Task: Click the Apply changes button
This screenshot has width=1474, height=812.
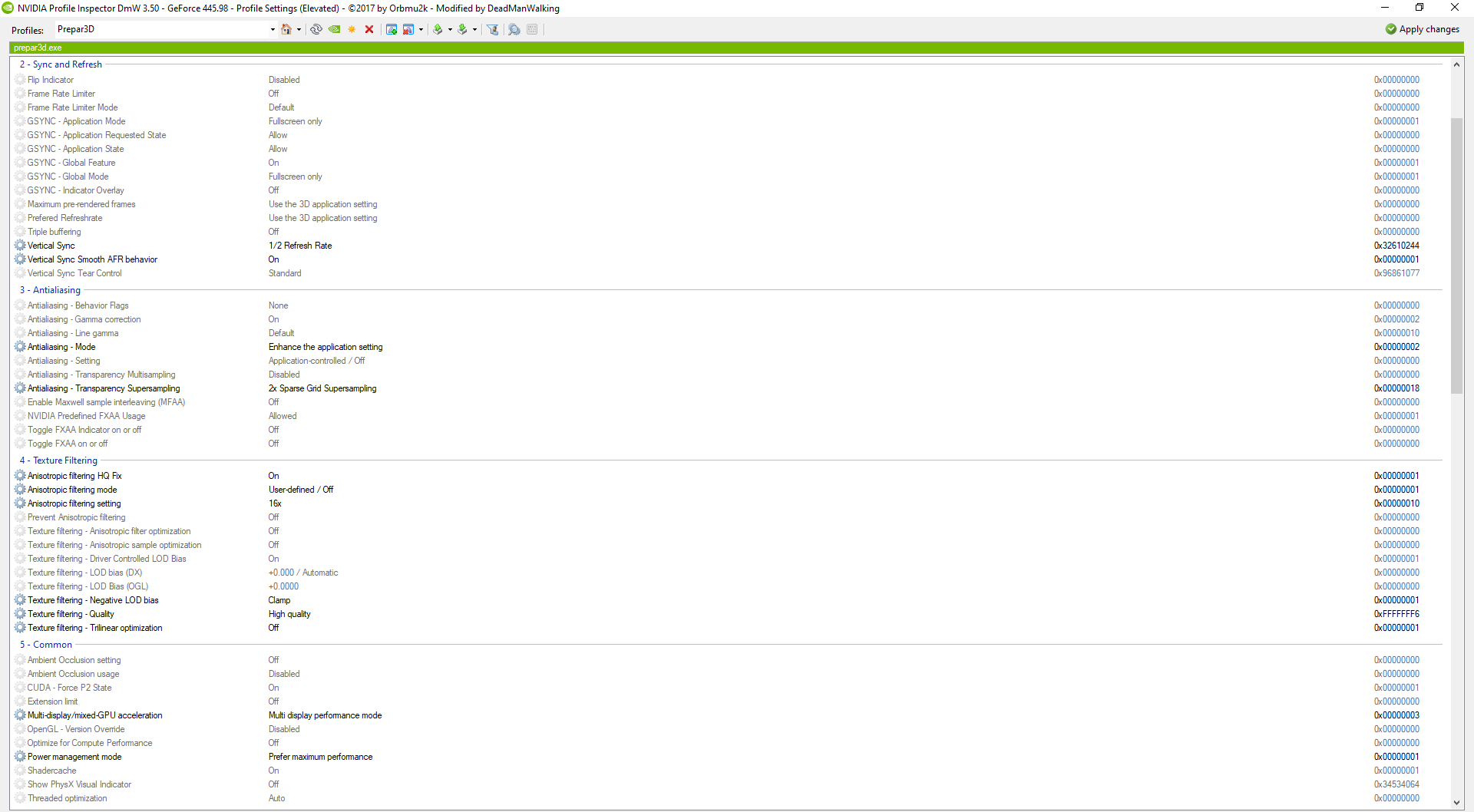Action: (1423, 29)
